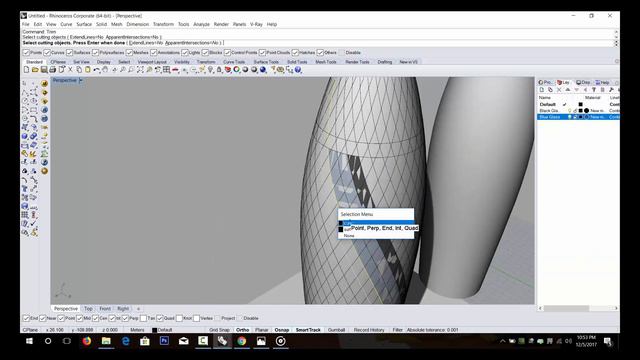640x360 pixels.
Task: Toggle the End osnap checkbox
Action: click(x=27, y=318)
